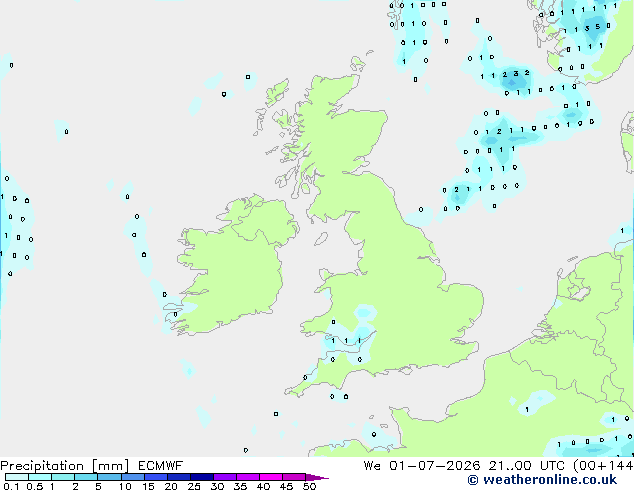Click the 'Precipitation' title text
This screenshot has width=634, height=490.
point(42,466)
